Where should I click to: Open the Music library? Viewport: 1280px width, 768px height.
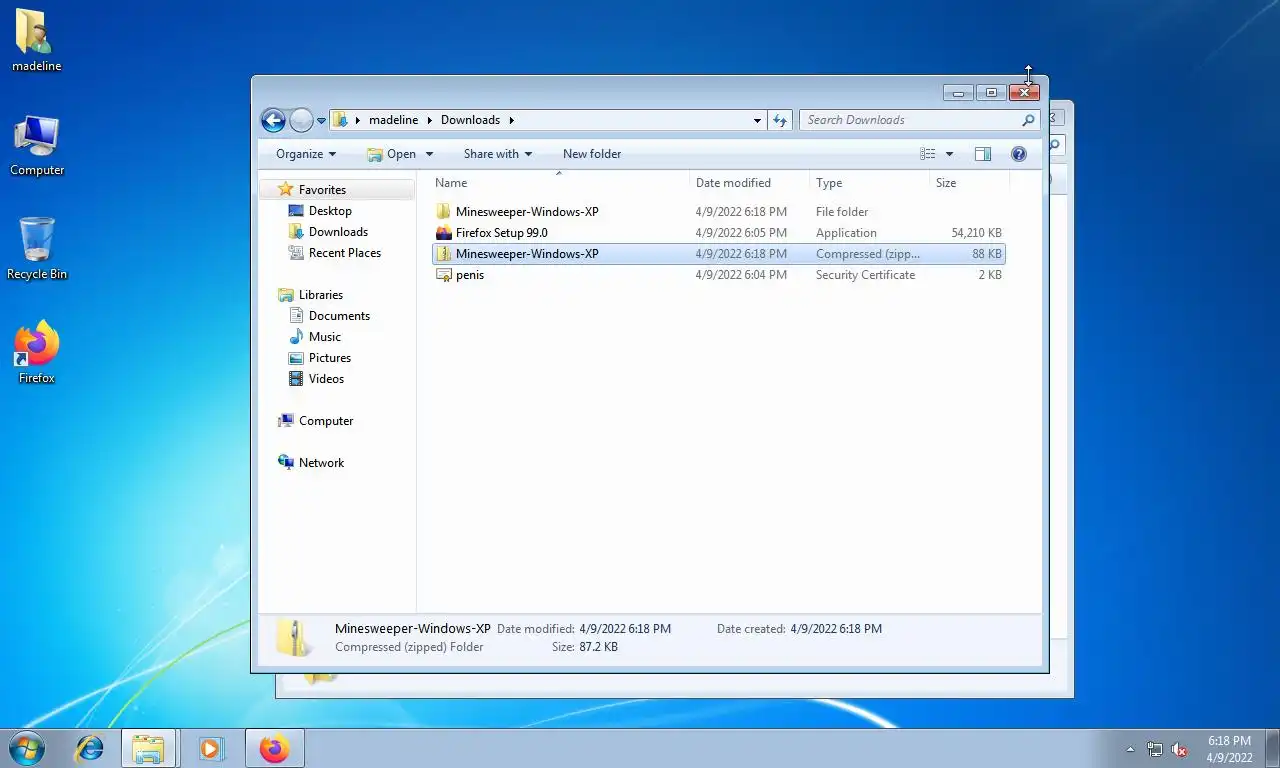(324, 337)
